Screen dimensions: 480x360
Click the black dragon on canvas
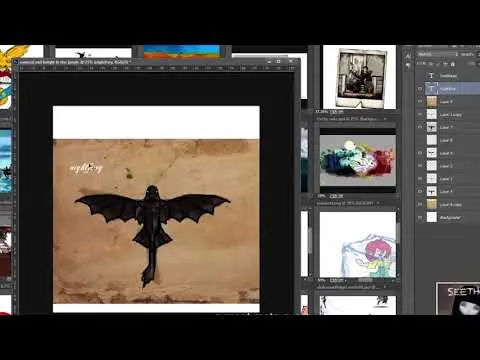point(152,236)
